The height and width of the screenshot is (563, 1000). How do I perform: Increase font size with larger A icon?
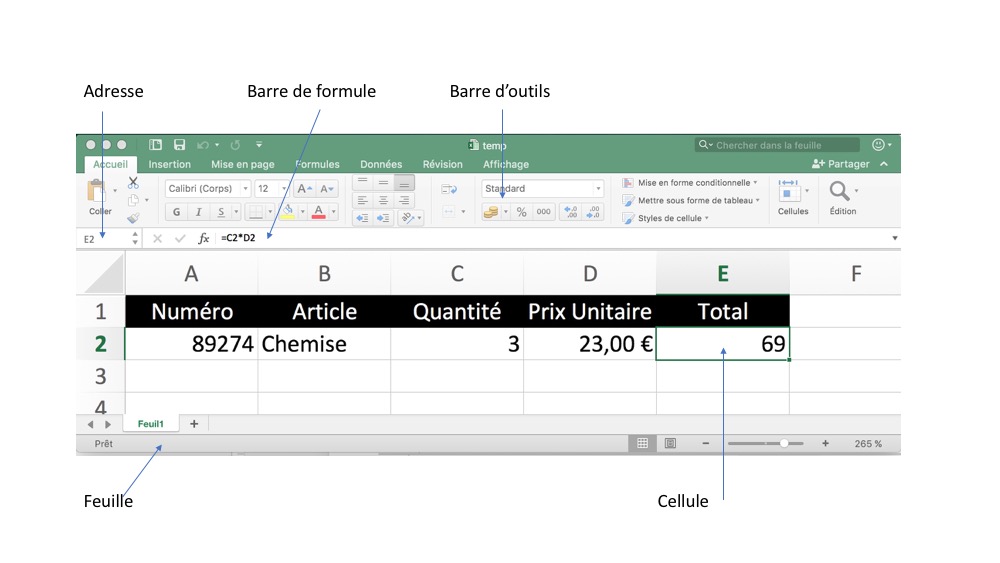(304, 189)
